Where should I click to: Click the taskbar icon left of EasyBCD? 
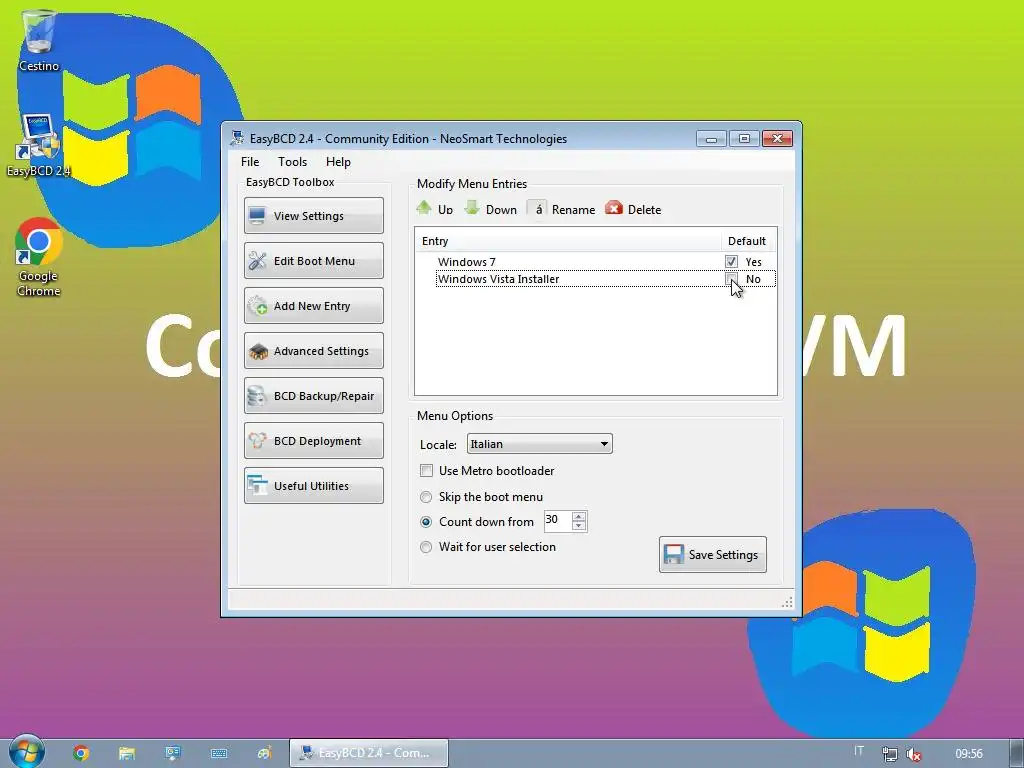(264, 753)
